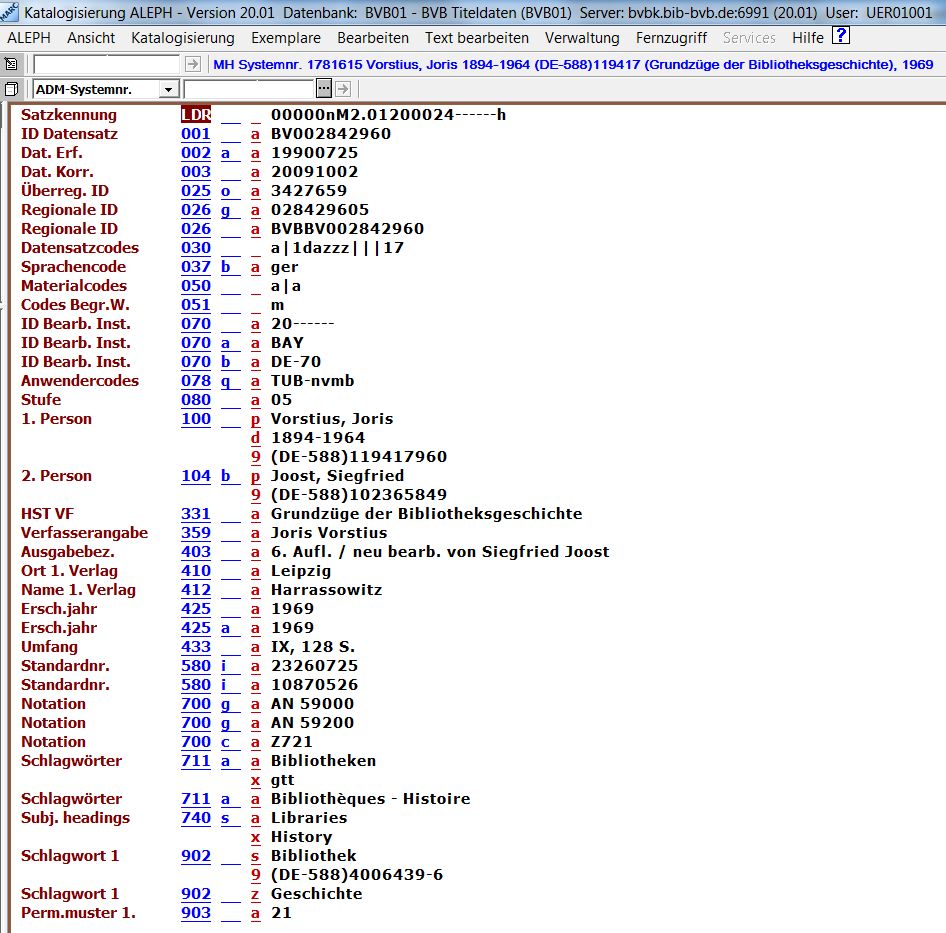Click the ellipsis browse button in second toolbar row

[x=324, y=89]
